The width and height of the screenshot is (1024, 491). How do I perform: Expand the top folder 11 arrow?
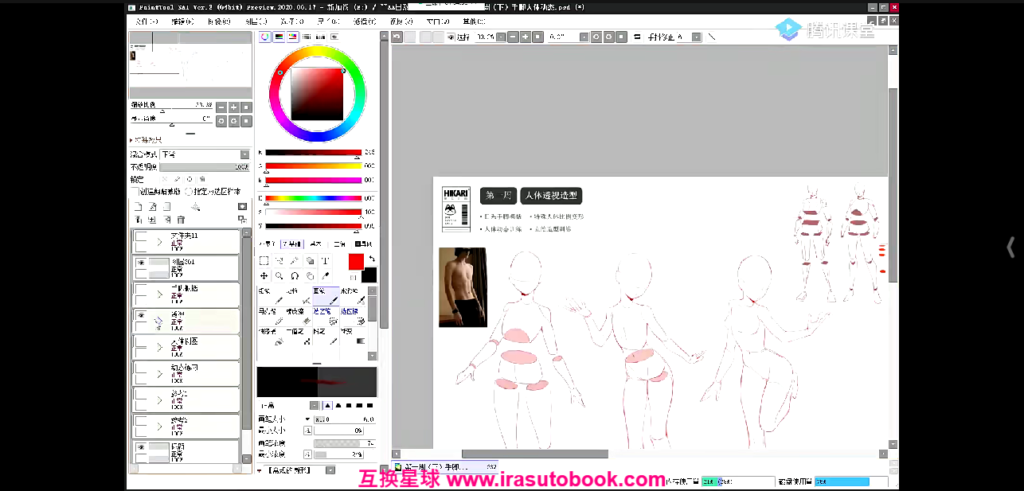click(159, 242)
